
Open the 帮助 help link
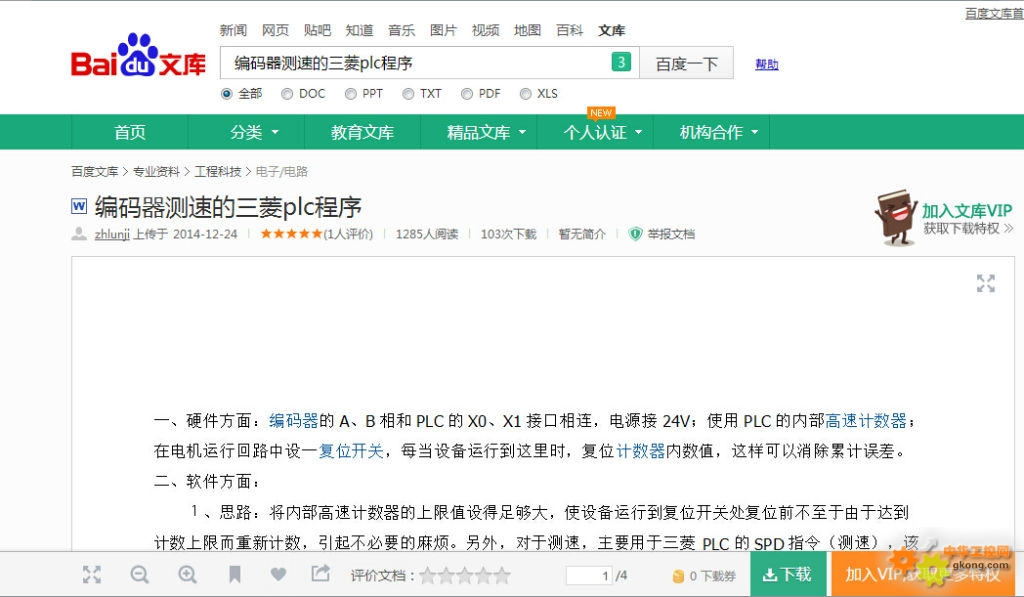(767, 64)
